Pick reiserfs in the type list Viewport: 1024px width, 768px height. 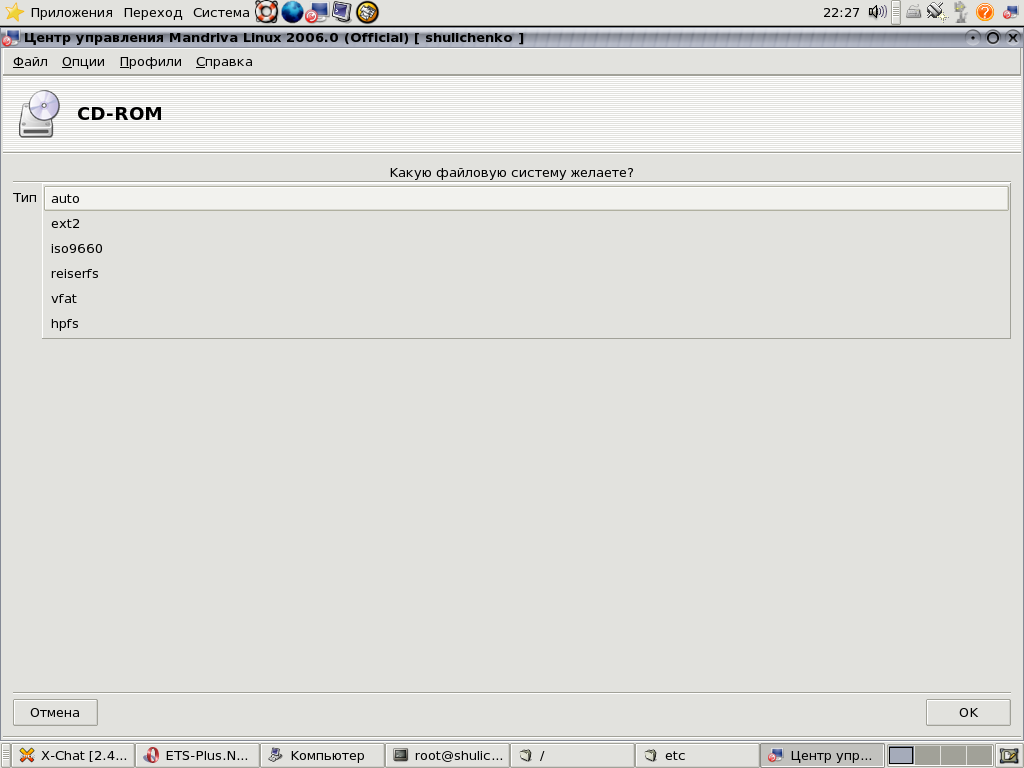click(x=525, y=273)
